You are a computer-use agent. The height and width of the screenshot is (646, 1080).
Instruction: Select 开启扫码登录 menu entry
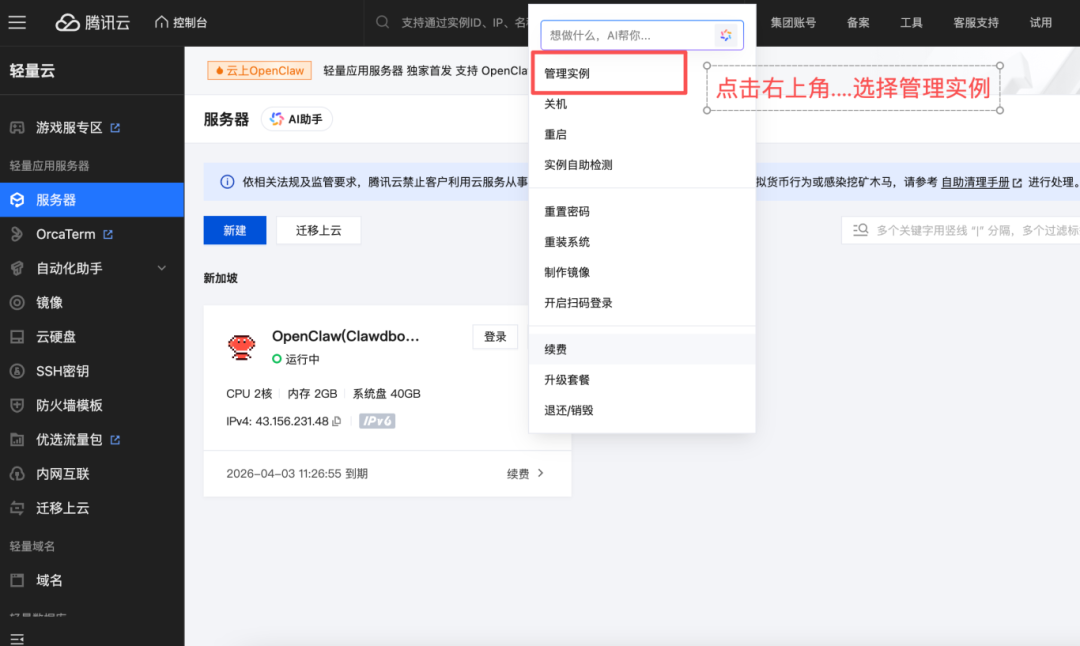[641, 302]
